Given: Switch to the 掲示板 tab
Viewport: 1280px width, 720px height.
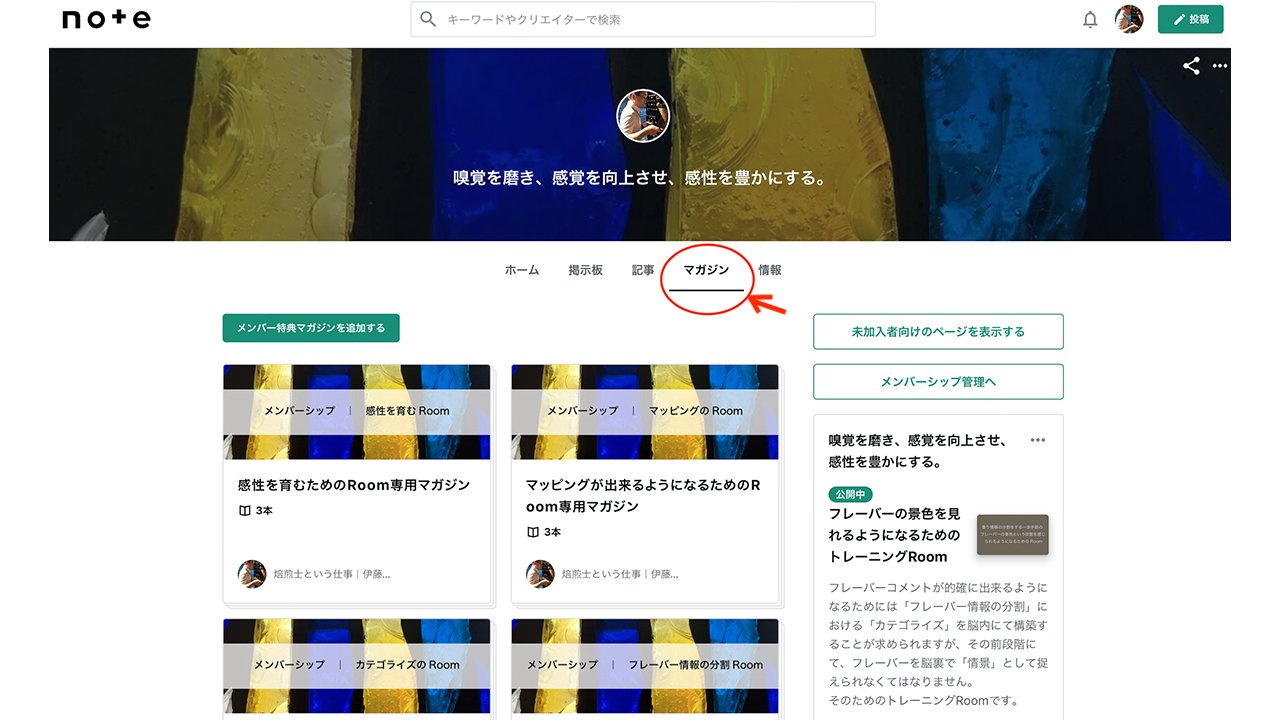Looking at the screenshot, I should [x=586, y=270].
